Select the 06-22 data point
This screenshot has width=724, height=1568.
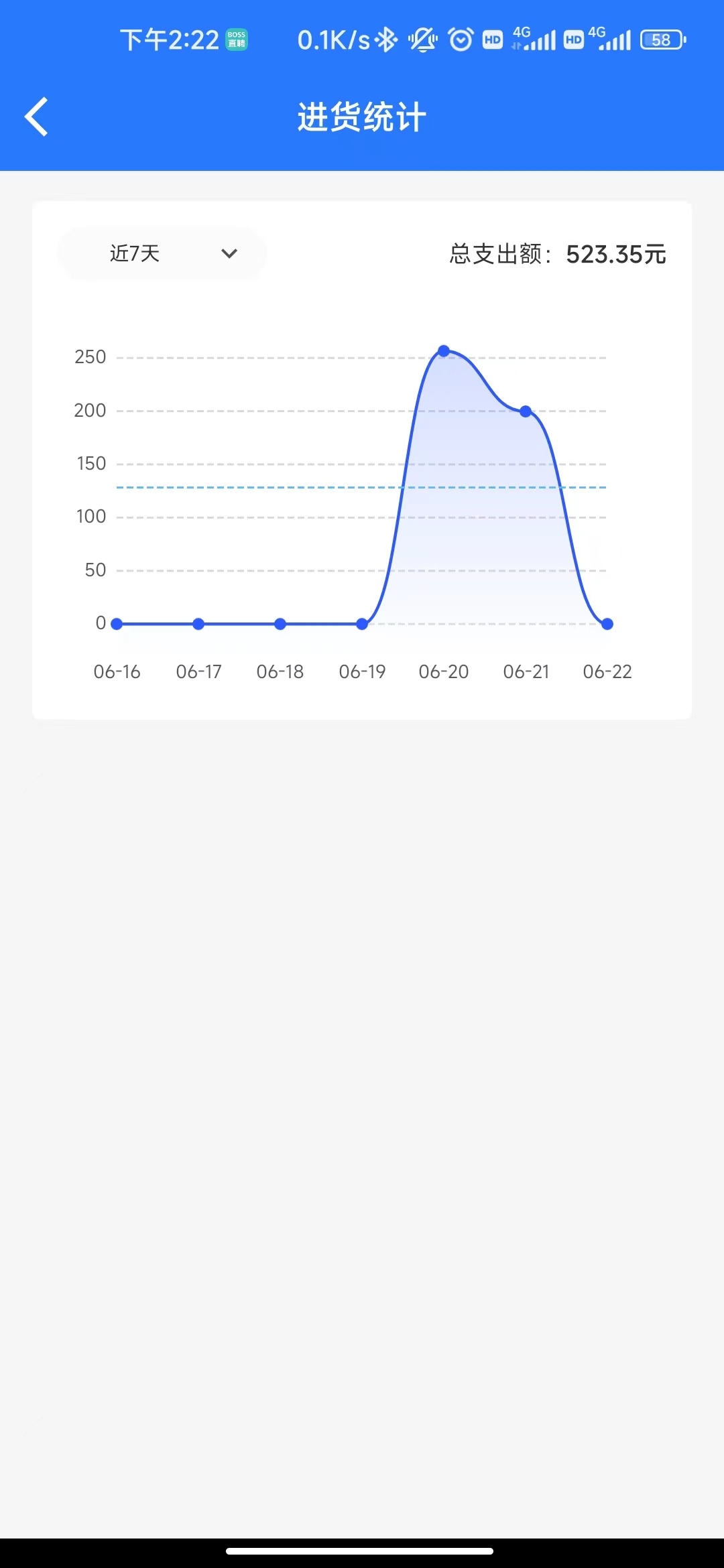click(x=607, y=624)
